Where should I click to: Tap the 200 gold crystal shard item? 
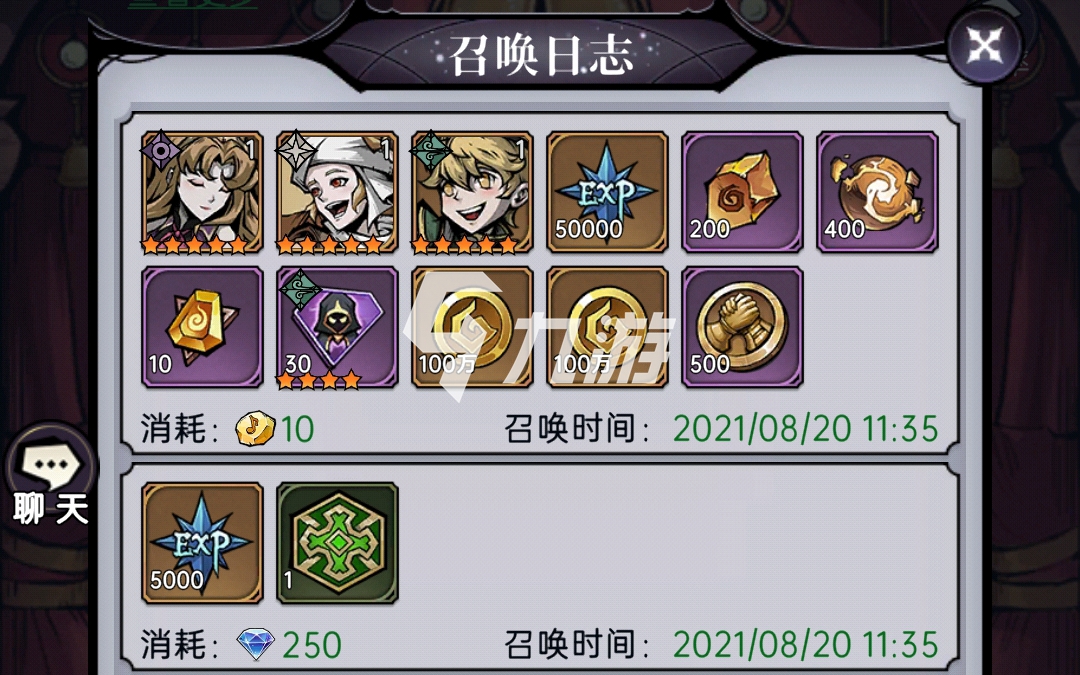point(742,192)
